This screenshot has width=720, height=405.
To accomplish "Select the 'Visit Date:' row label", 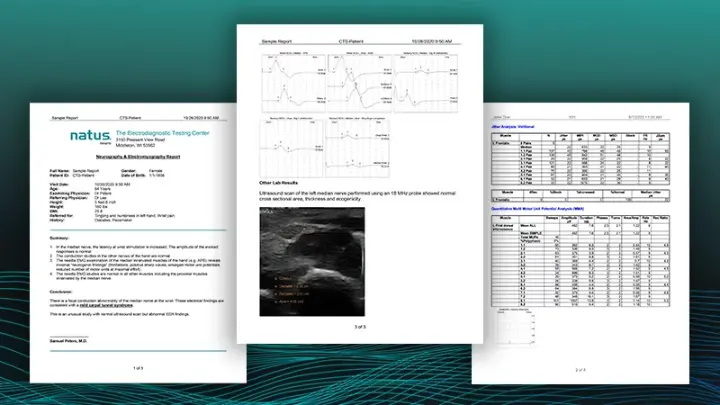I will pyautogui.click(x=59, y=185).
